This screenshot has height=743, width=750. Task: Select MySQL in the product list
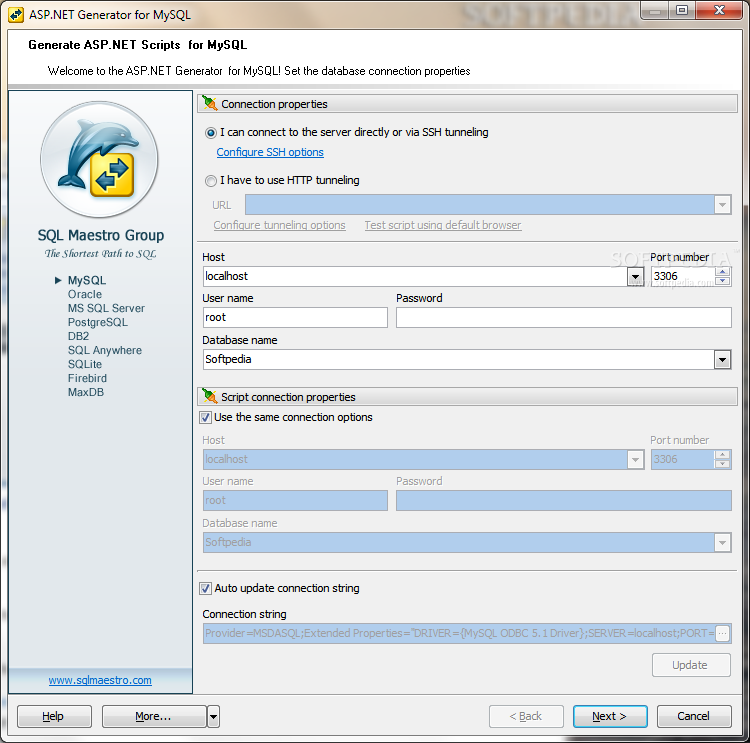[87, 280]
